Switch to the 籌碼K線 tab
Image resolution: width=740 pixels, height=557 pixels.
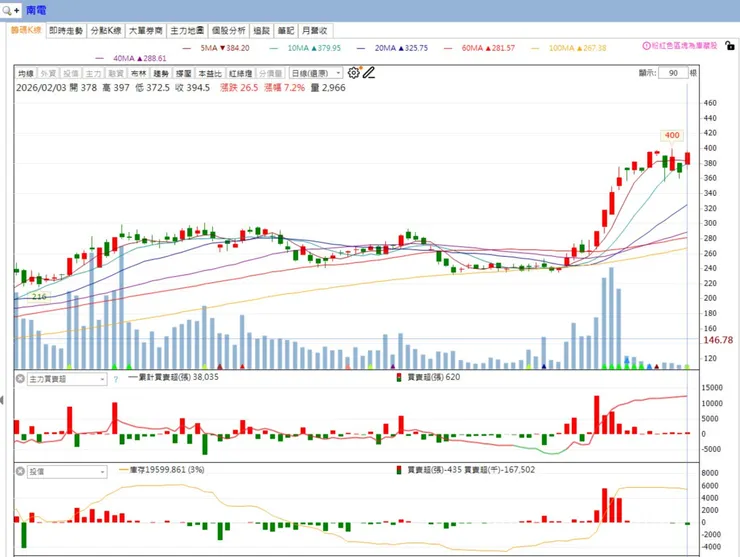tap(26, 30)
